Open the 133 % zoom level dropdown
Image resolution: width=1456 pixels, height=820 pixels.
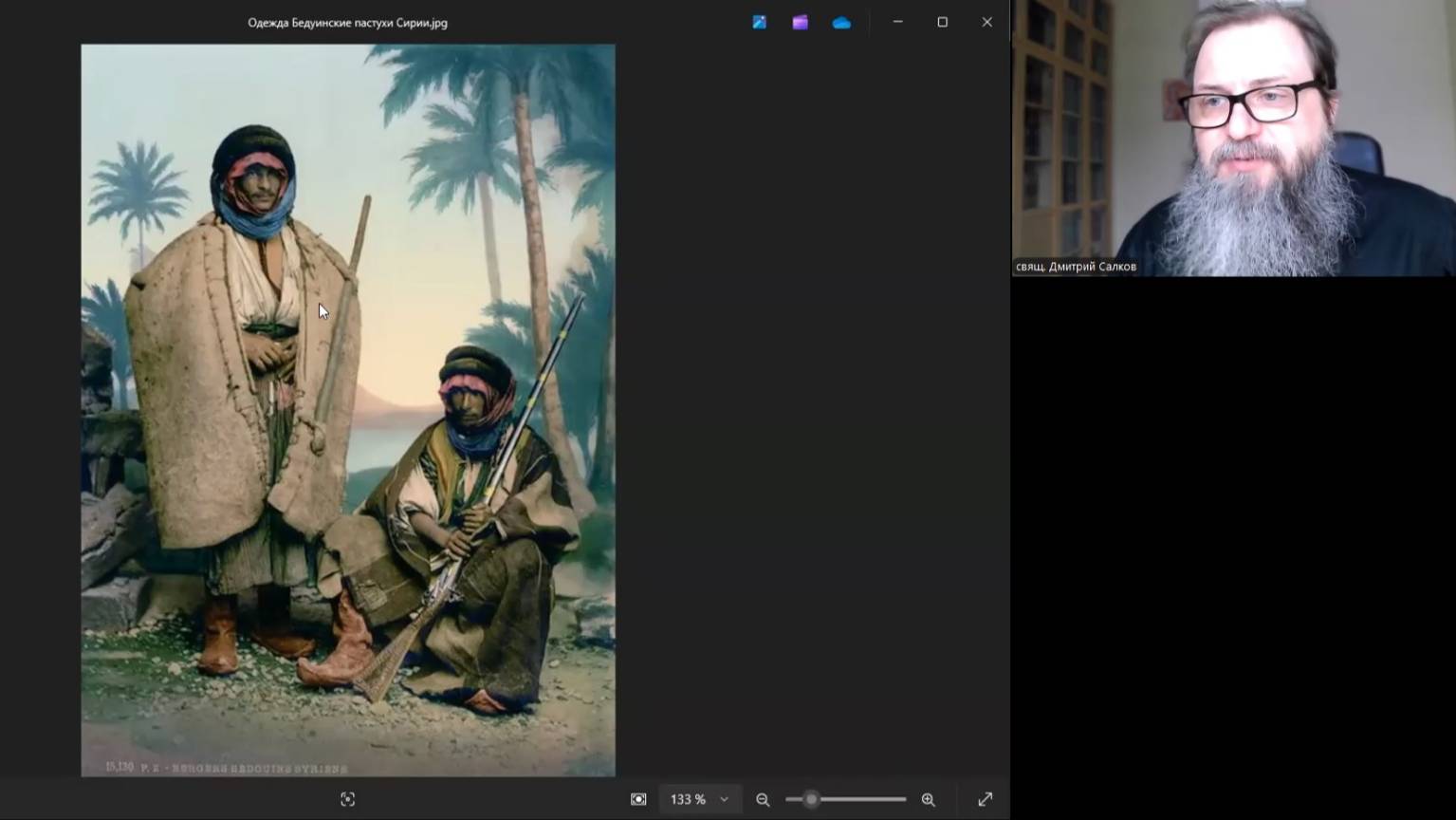699,800
